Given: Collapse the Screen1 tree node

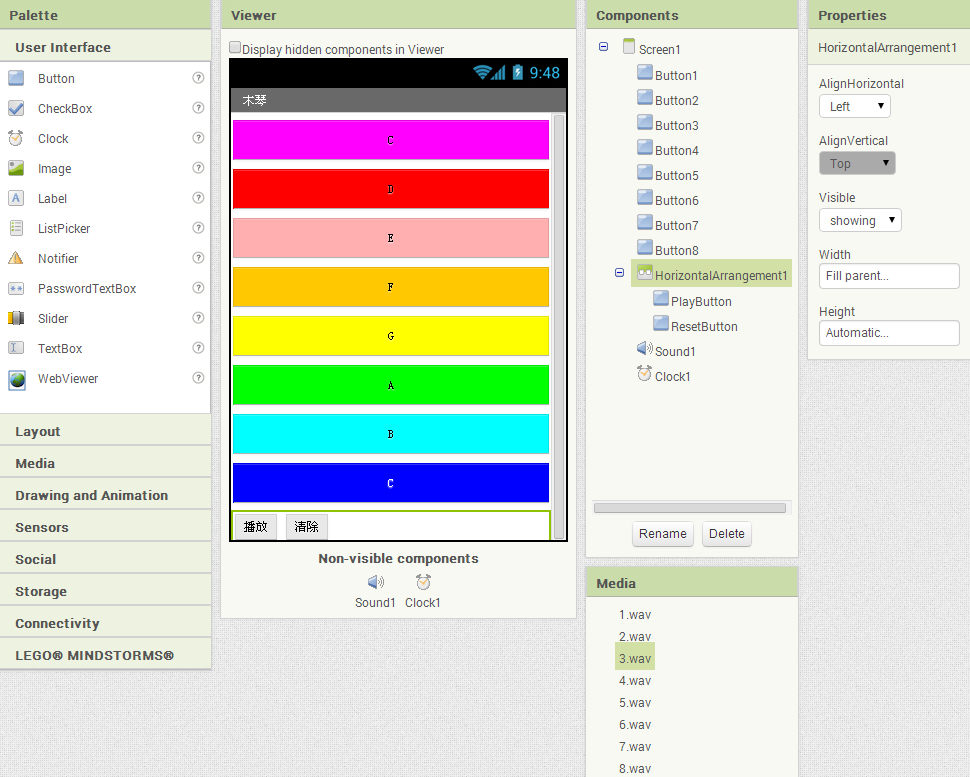Looking at the screenshot, I should (603, 47).
